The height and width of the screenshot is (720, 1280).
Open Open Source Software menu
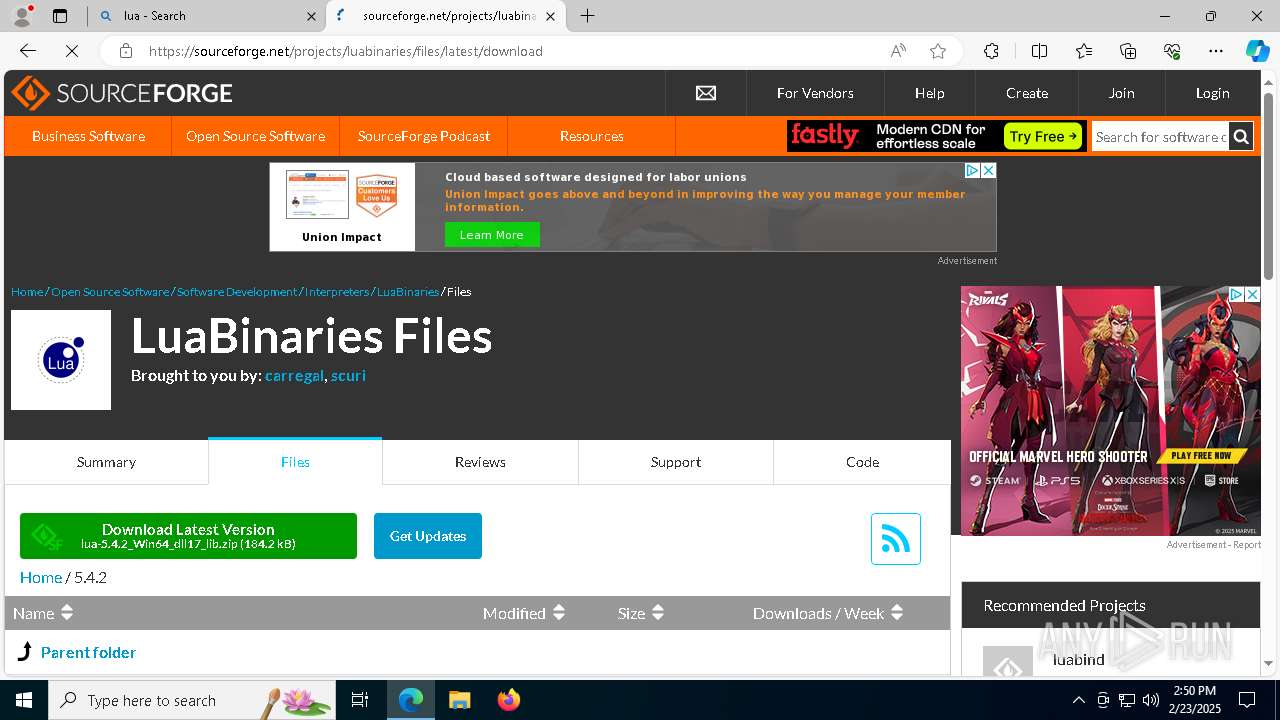point(255,136)
